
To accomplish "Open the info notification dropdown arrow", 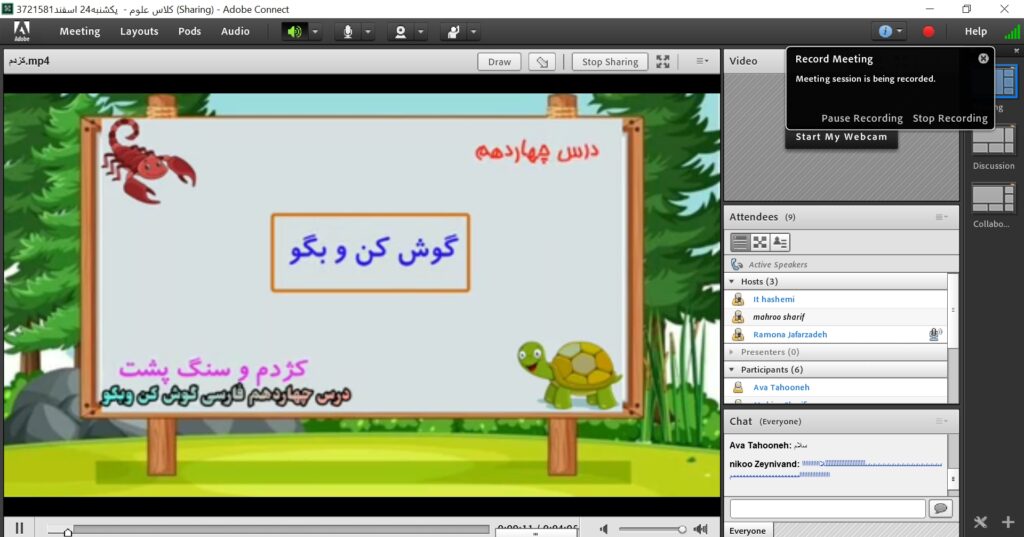I will click(899, 31).
